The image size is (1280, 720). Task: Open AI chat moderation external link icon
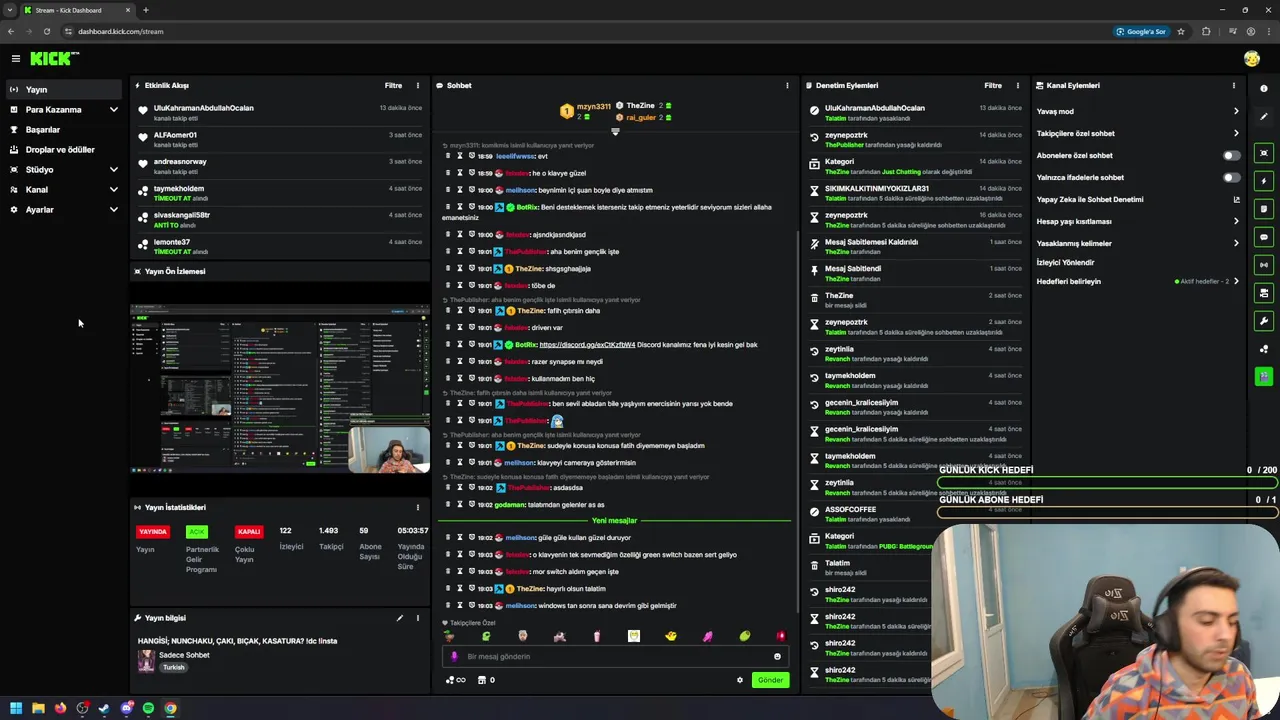[x=1236, y=200]
